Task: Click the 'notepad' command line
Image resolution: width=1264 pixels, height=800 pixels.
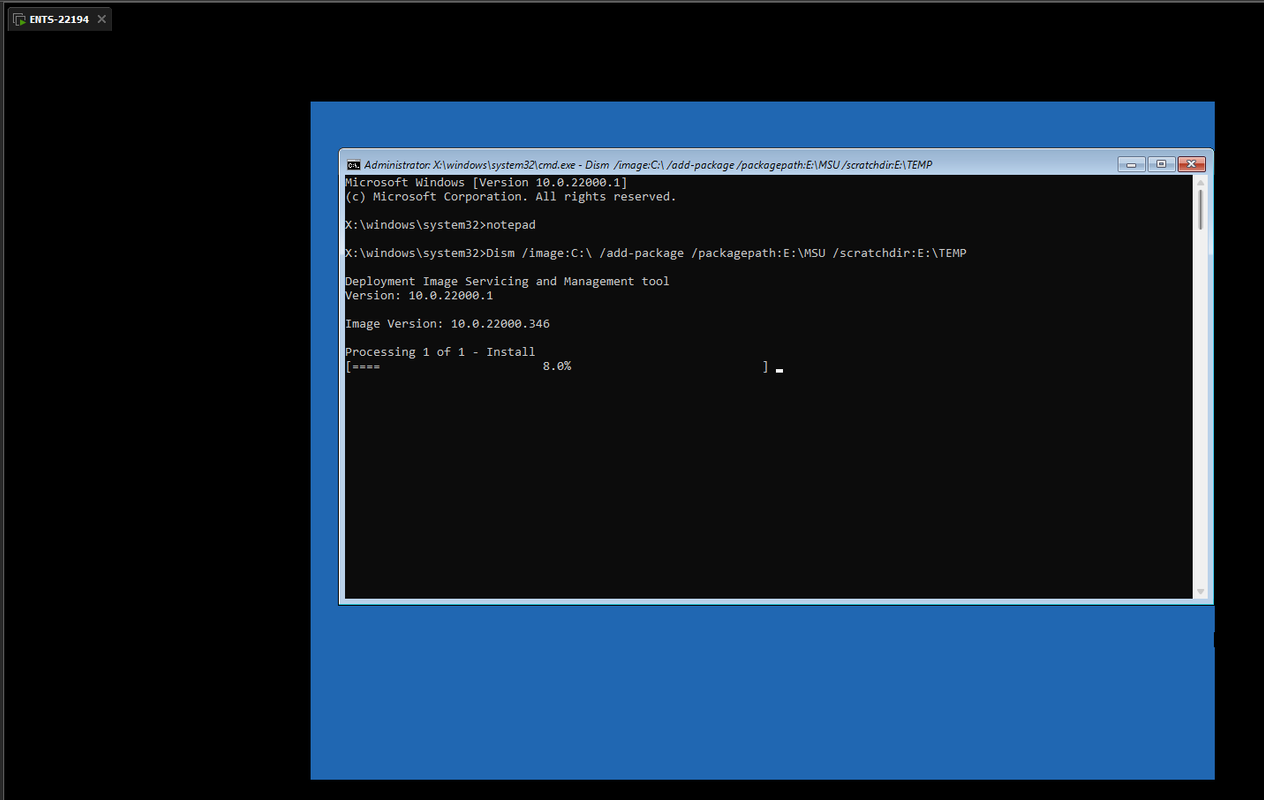Action: (440, 225)
